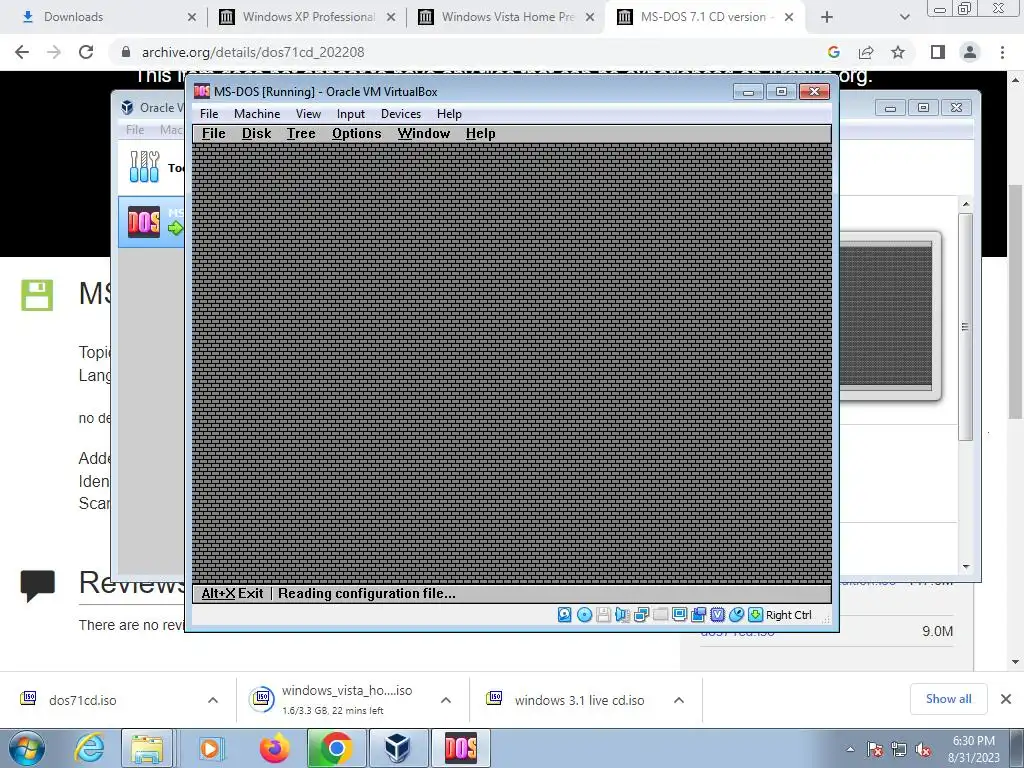Open the Options menu in DOS
The height and width of the screenshot is (768, 1024).
(x=357, y=134)
